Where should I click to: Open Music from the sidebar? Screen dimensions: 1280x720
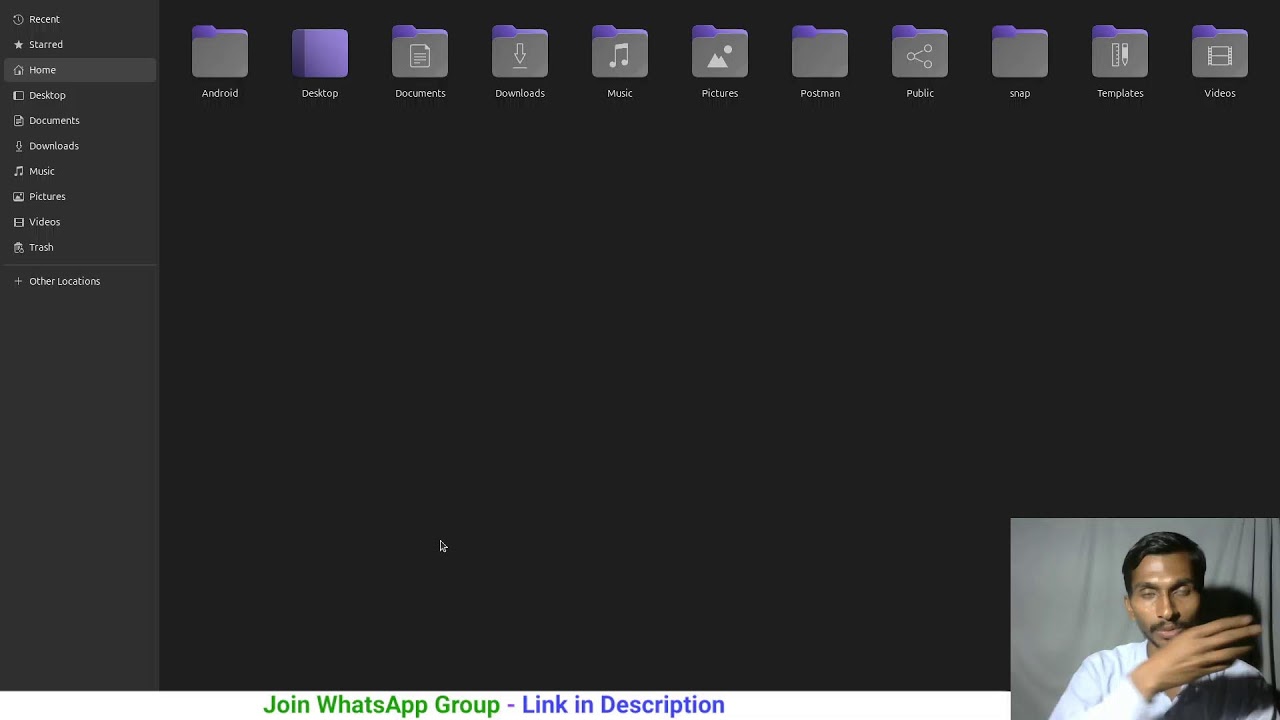coord(80,171)
